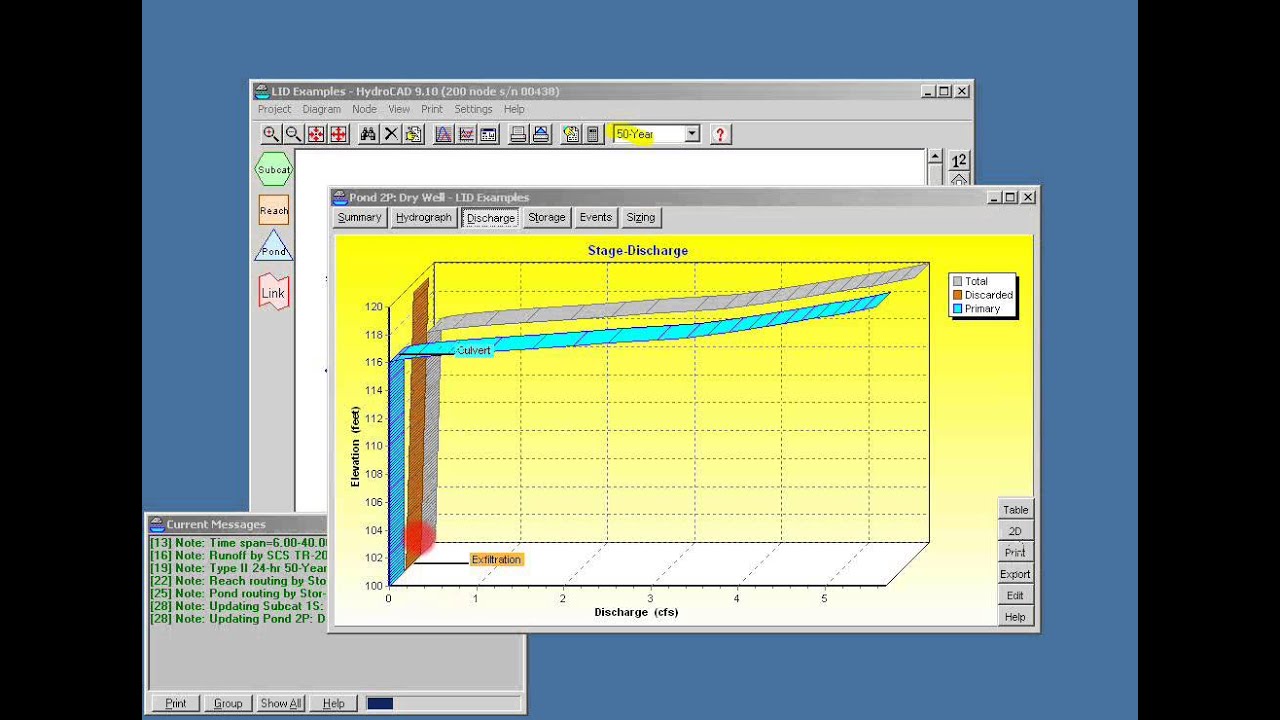Screen dimensions: 1280x720
Task: Click Help button in the Pond window
Action: (x=1015, y=617)
